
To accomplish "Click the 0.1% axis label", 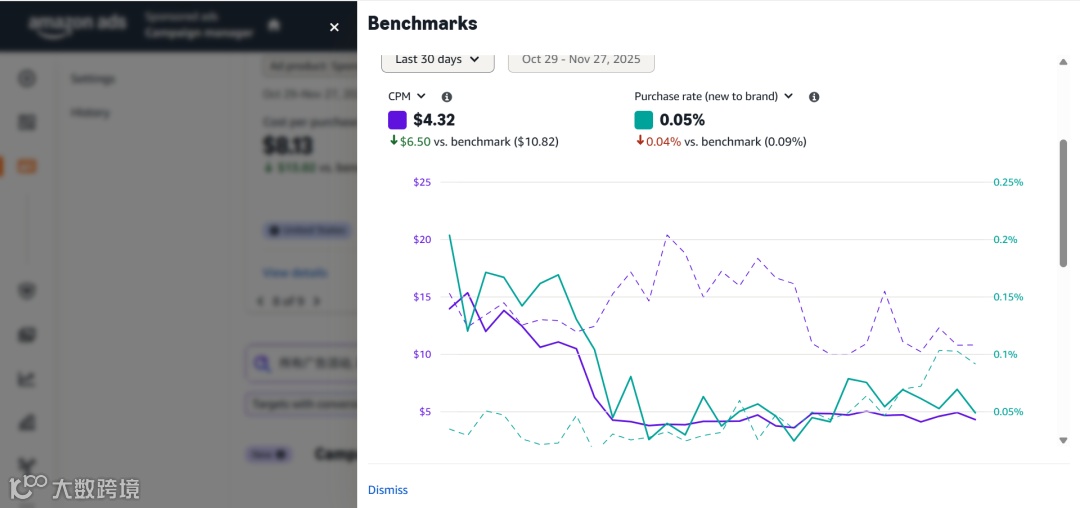I will pyautogui.click(x=1005, y=354).
